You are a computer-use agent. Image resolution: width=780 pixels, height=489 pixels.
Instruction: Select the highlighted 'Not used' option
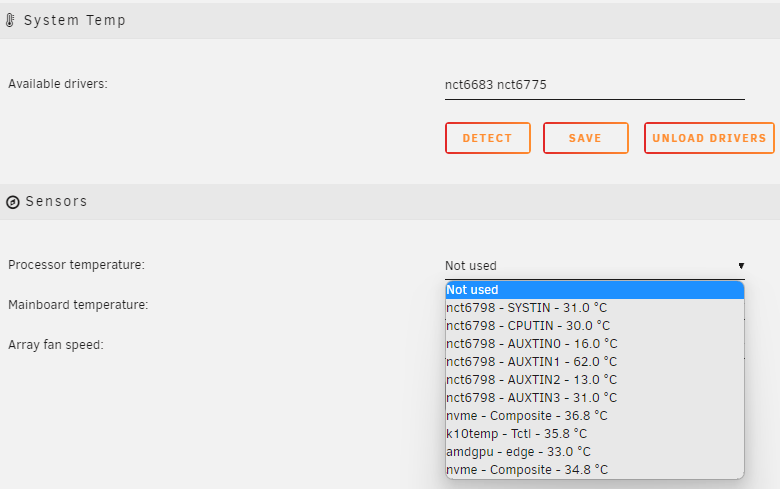594,290
